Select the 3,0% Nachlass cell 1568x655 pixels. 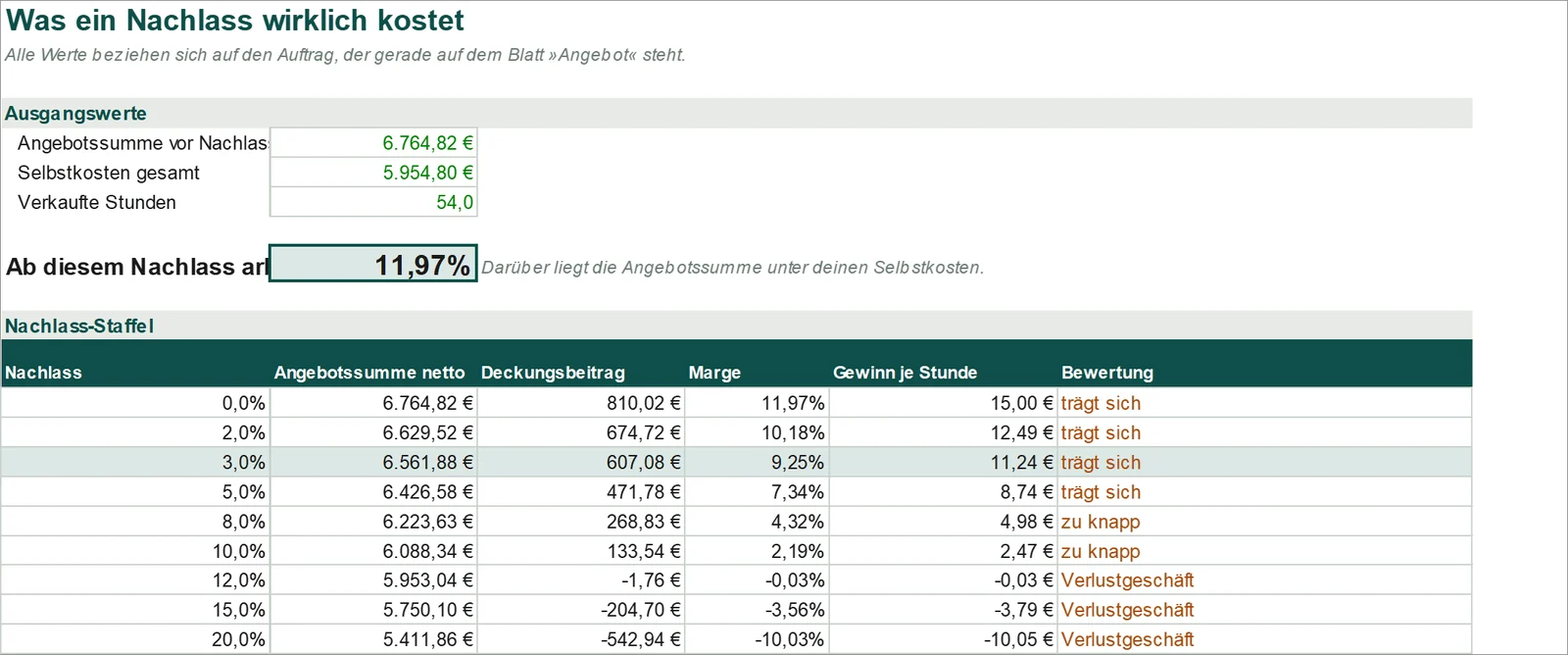pyautogui.click(x=135, y=462)
